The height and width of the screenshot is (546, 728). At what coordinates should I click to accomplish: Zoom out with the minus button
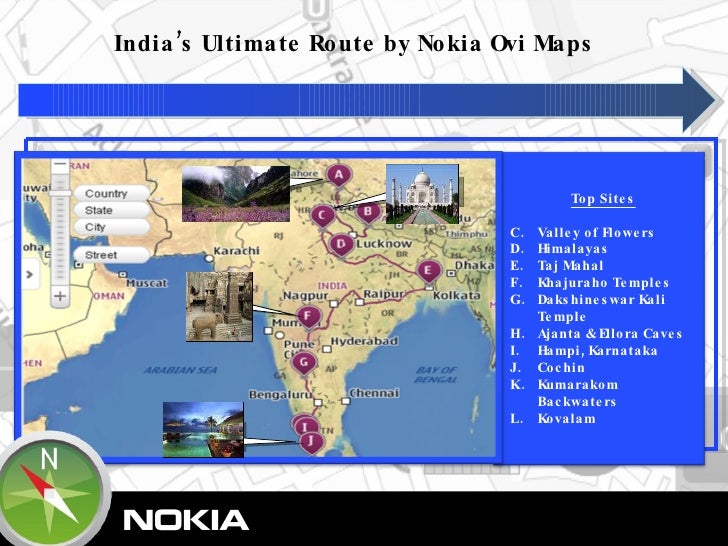click(x=60, y=164)
